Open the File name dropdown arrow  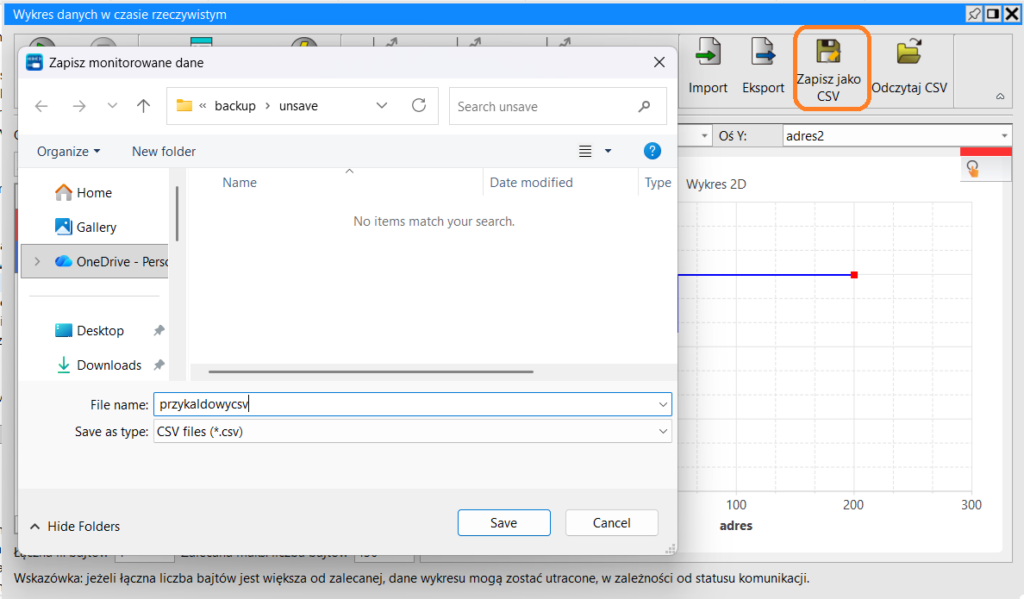pos(663,404)
